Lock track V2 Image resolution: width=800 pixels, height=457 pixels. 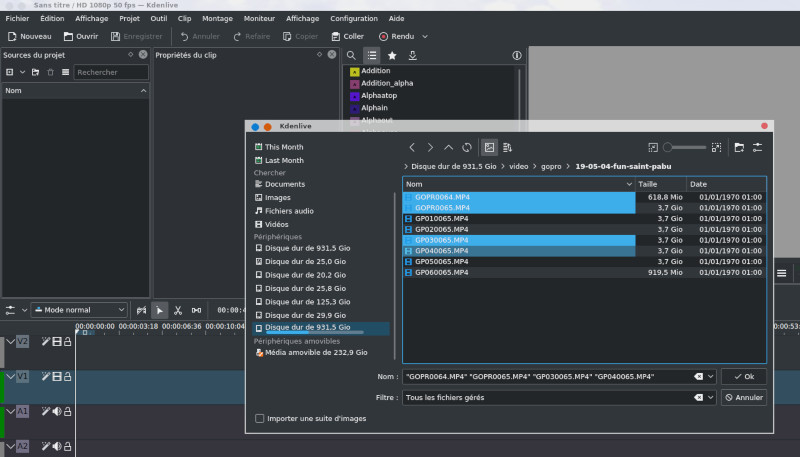coord(67,341)
